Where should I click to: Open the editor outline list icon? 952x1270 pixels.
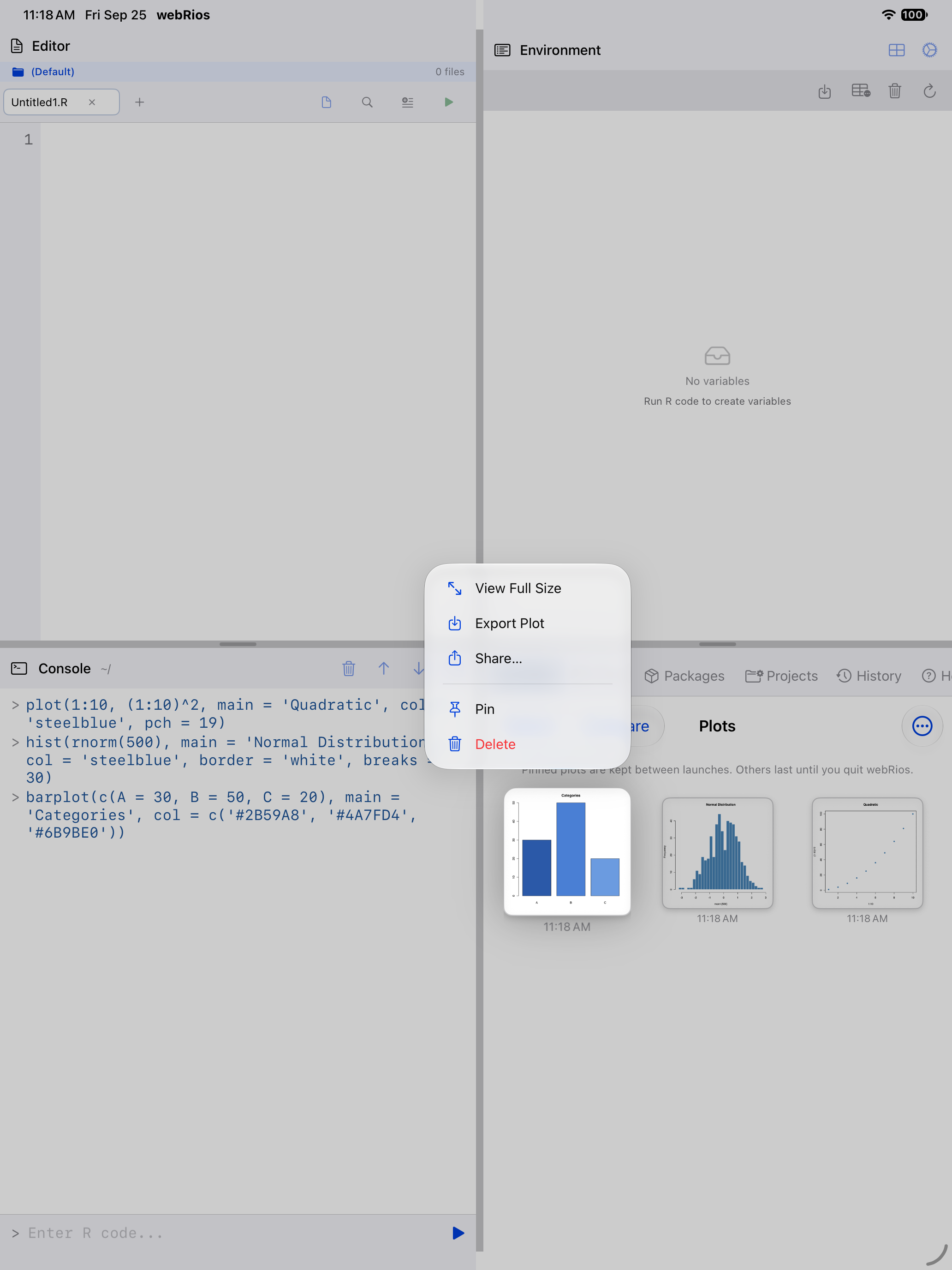pos(407,102)
